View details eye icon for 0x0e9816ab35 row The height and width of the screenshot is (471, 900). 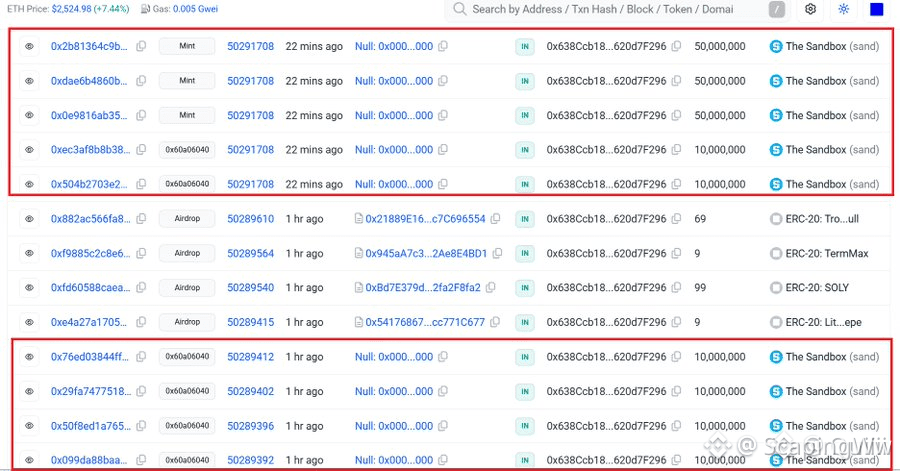coord(29,115)
